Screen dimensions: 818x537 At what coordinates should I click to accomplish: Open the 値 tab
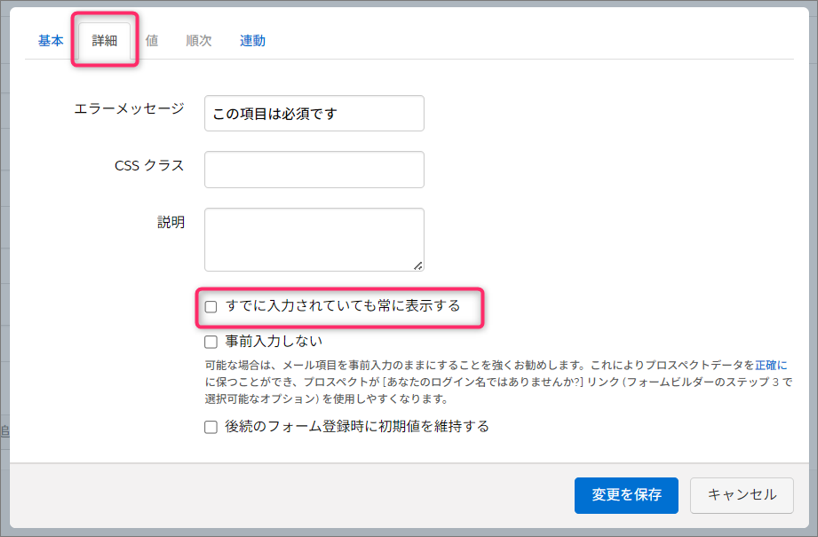click(x=151, y=41)
